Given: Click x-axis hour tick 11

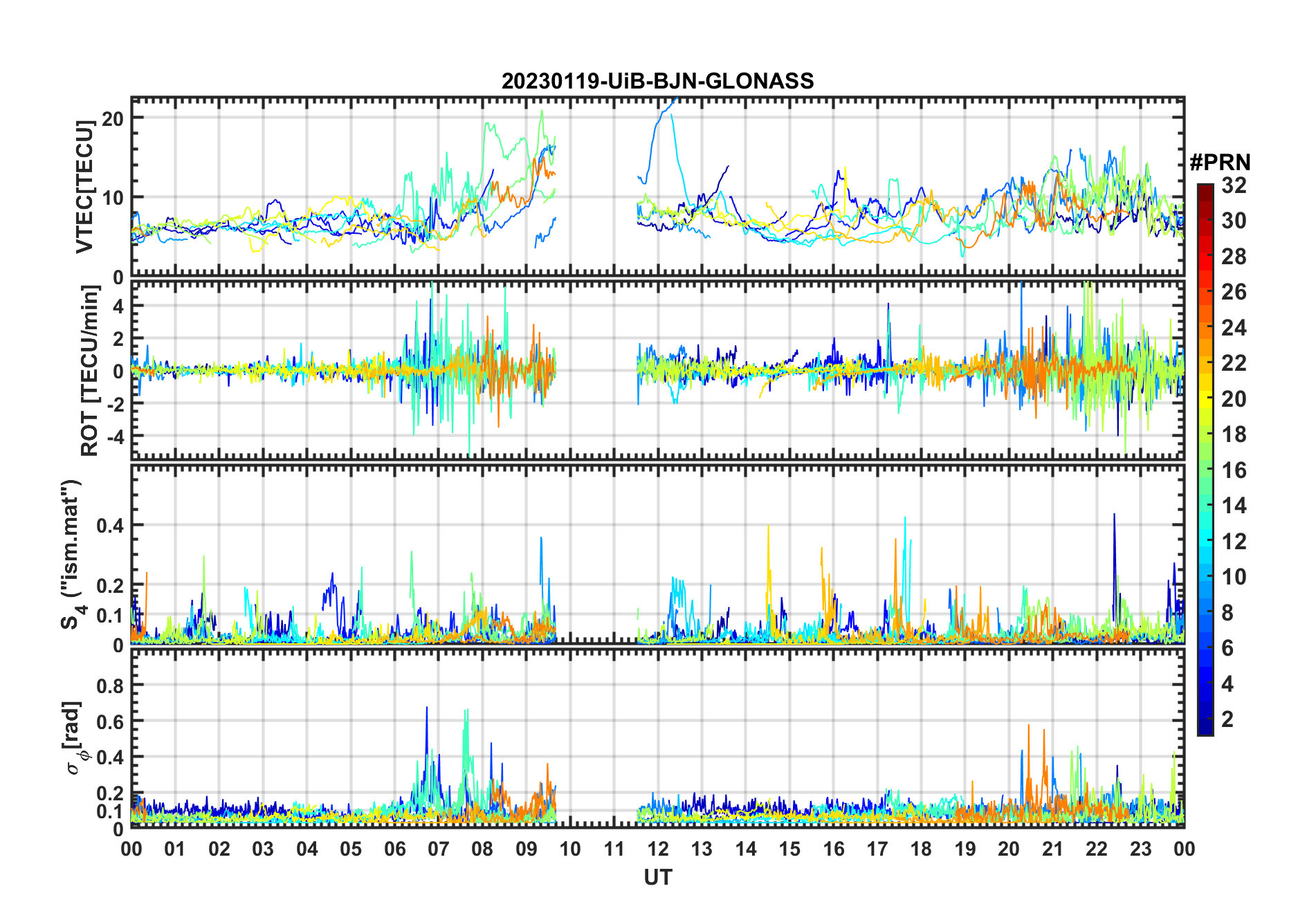Looking at the screenshot, I should 614,849.
